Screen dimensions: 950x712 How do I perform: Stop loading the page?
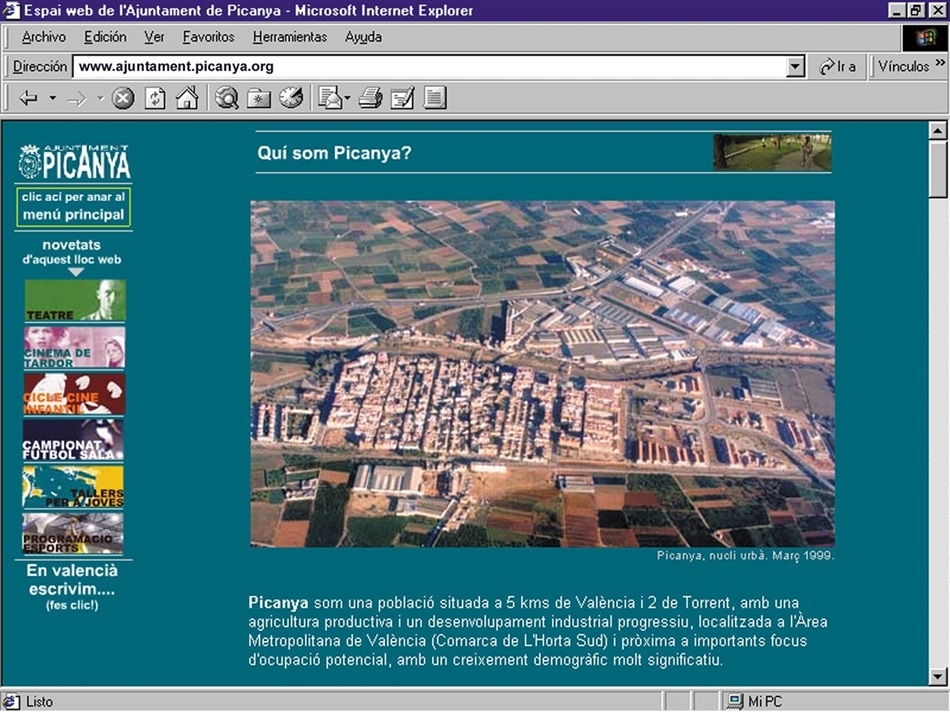123,98
